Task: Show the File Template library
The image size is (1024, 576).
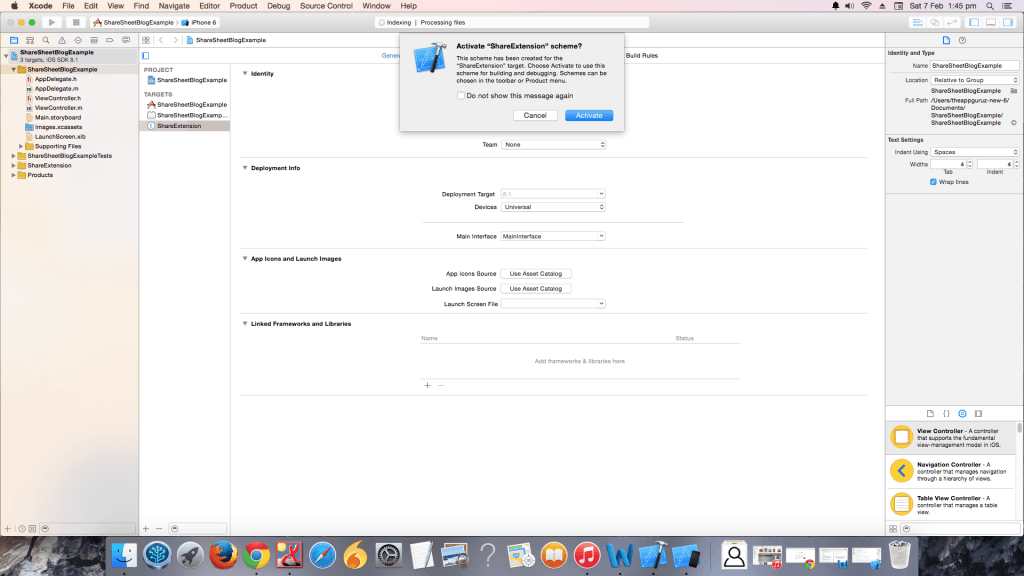Action: 930,413
